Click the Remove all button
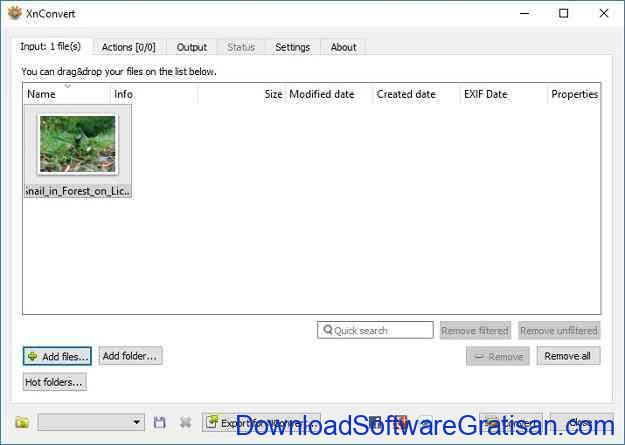Viewport: 625px width, 445px height. (568, 356)
